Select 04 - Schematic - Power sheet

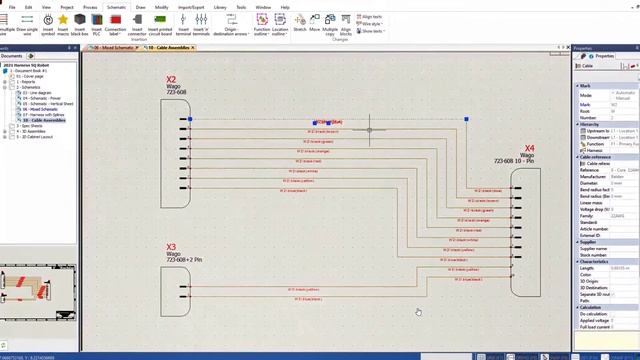[x=42, y=98]
